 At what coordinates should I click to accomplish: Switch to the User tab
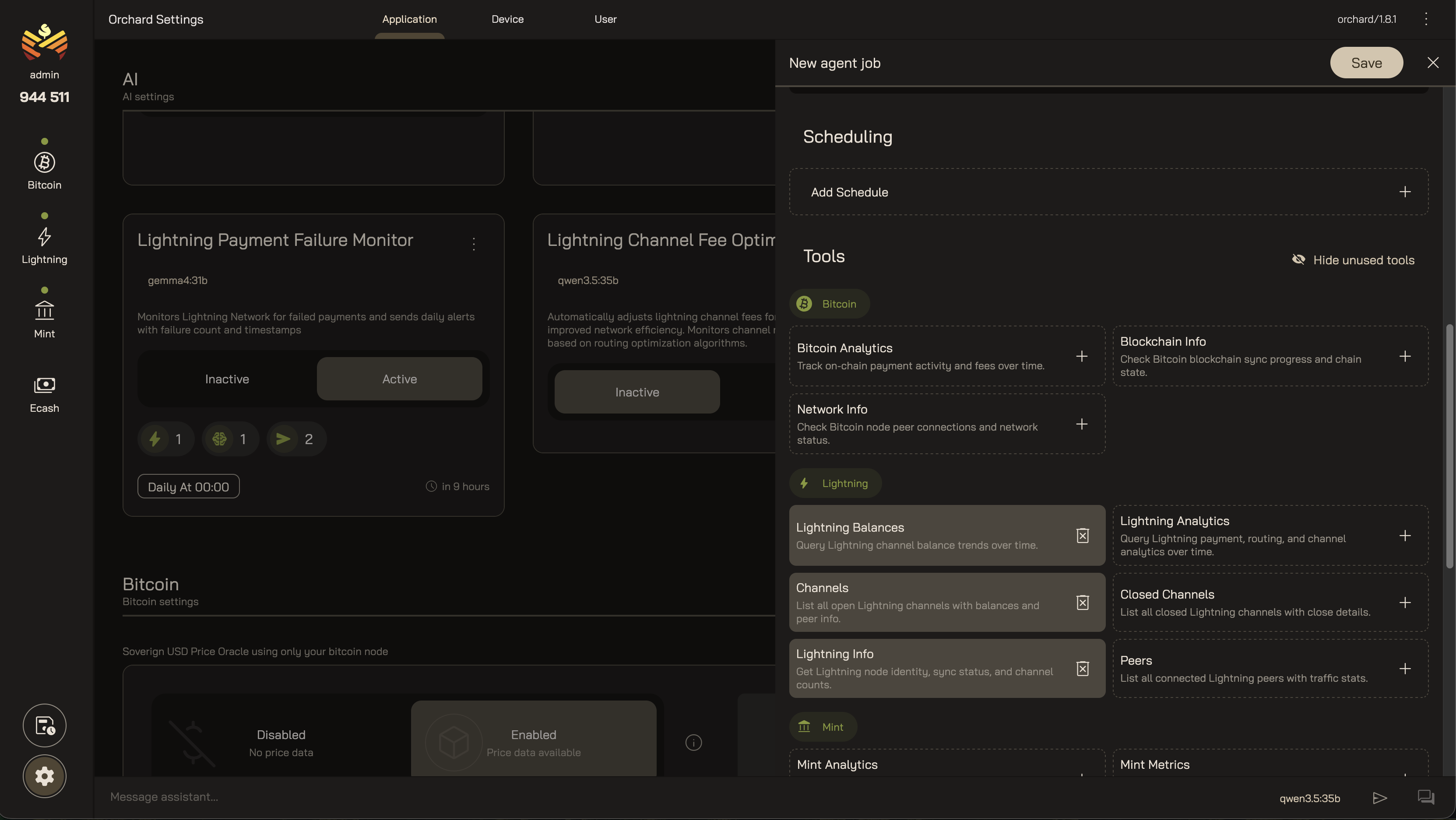(x=605, y=19)
